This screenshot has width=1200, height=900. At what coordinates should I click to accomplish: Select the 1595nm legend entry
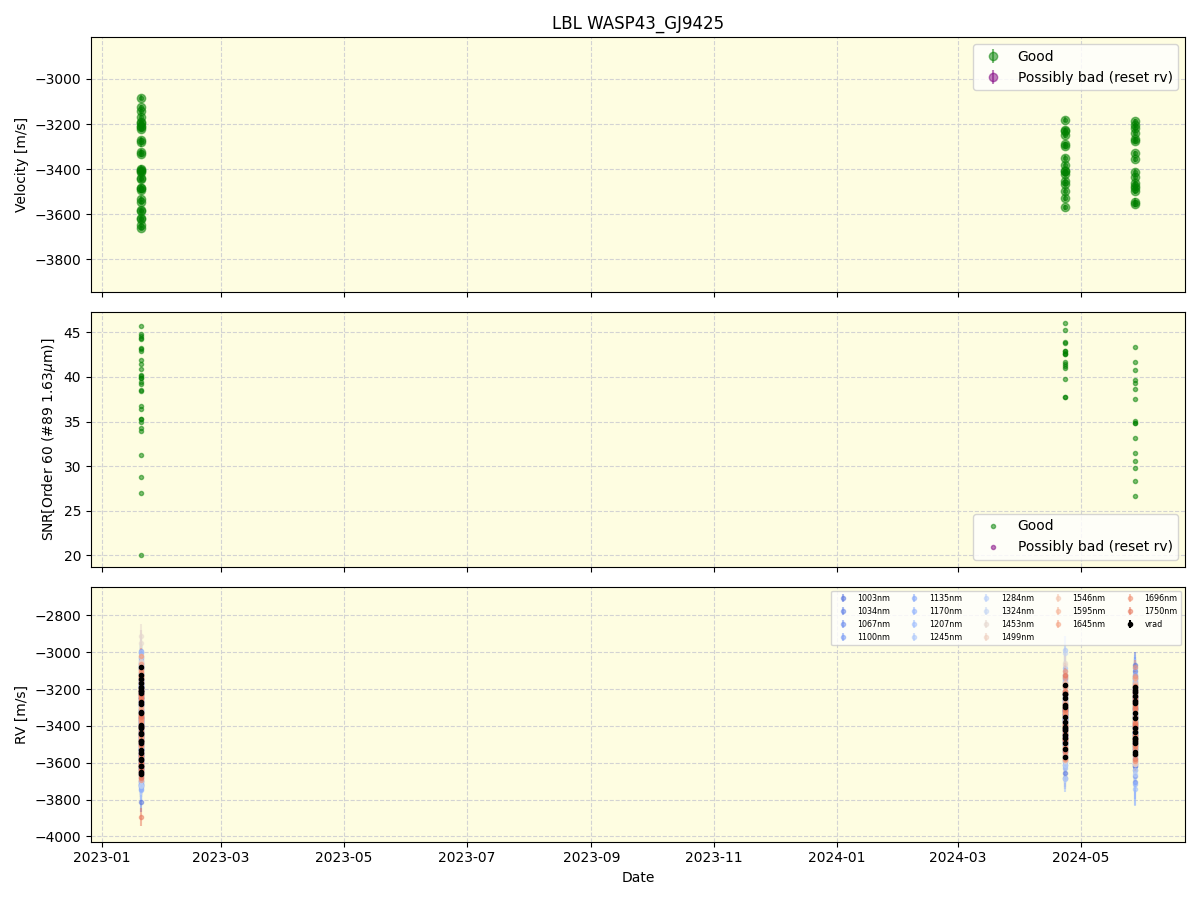click(x=1089, y=611)
